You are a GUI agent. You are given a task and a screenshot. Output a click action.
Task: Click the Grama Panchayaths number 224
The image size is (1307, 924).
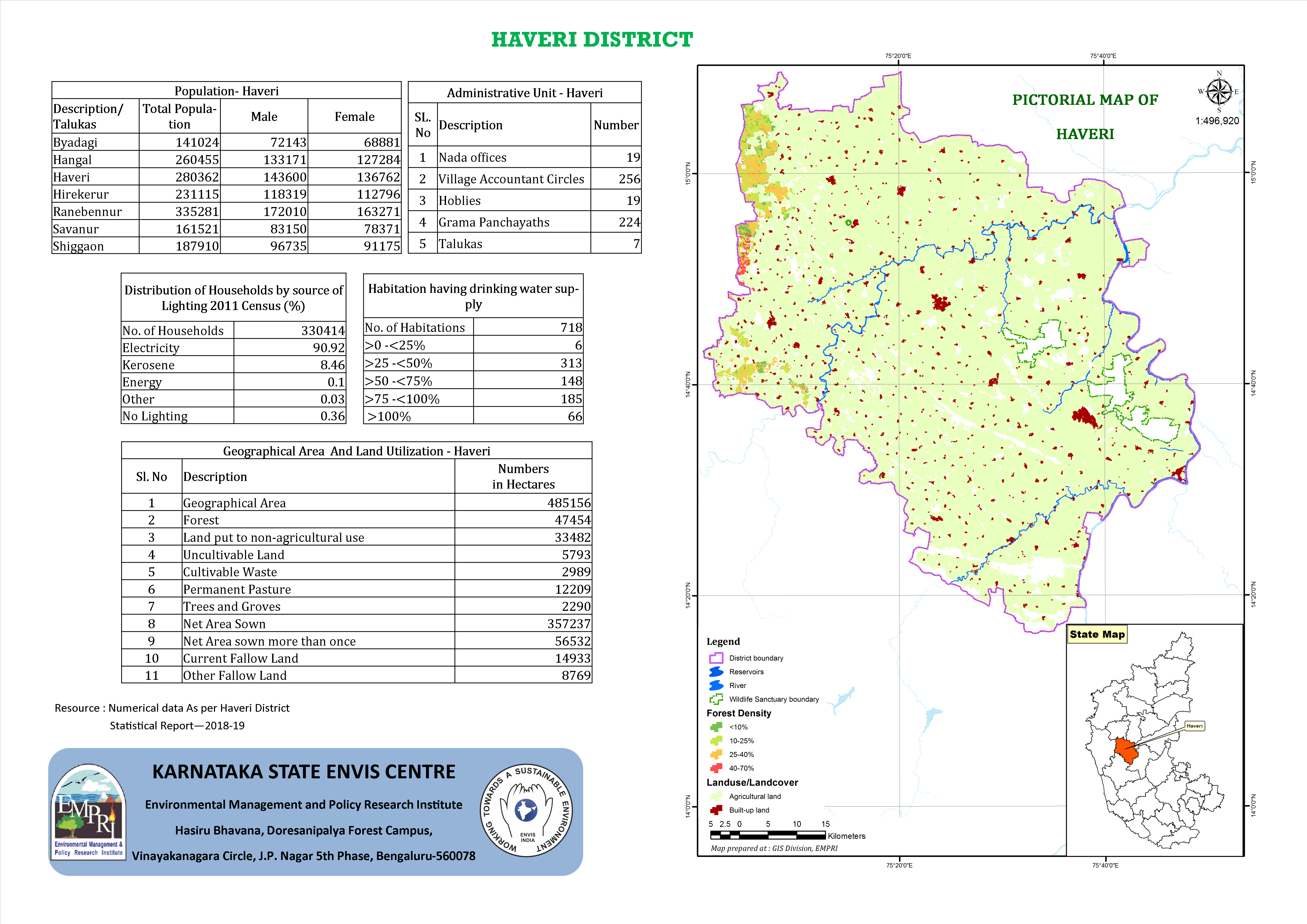[x=629, y=223]
